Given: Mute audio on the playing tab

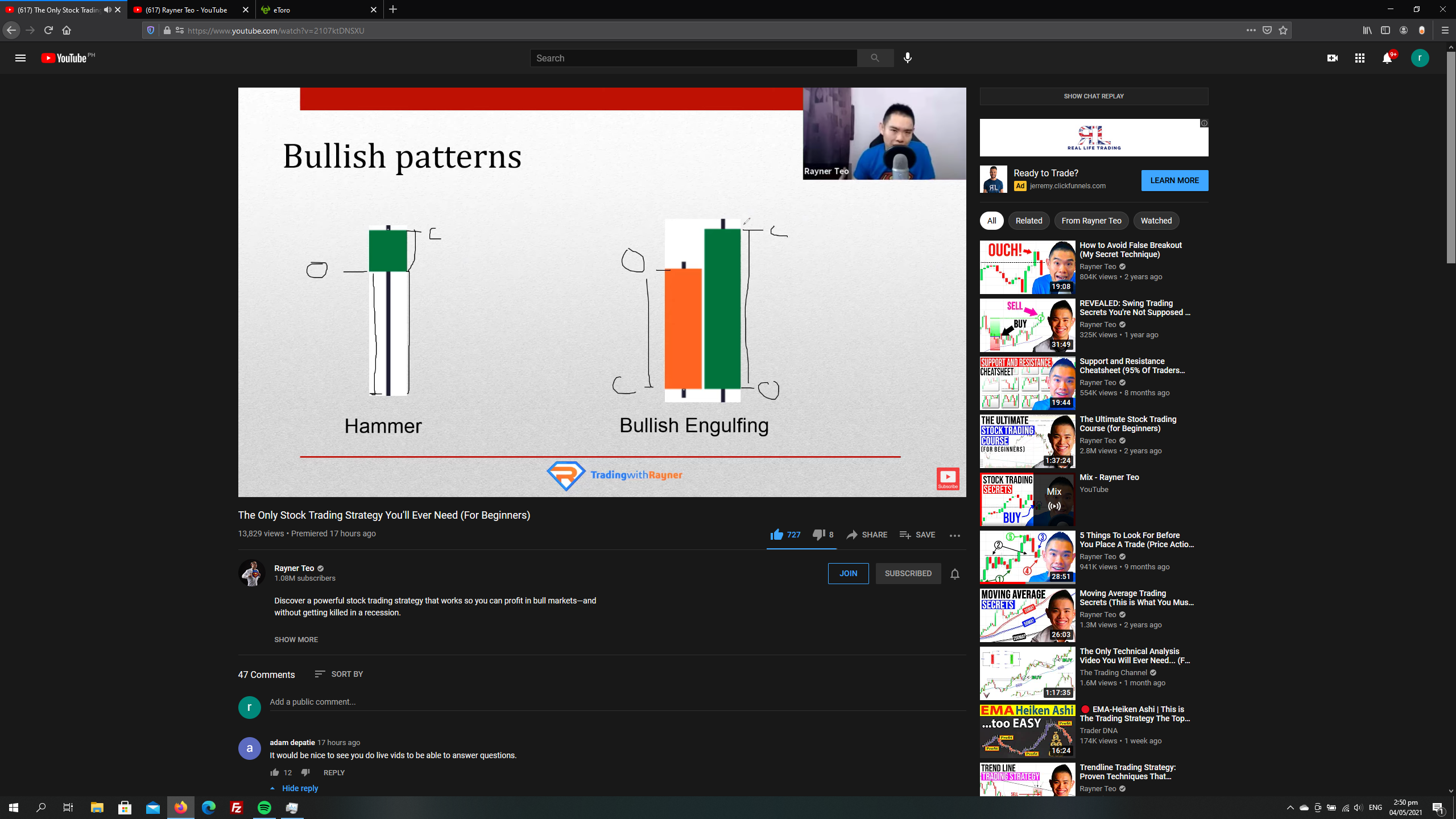Looking at the screenshot, I should pos(107,10).
